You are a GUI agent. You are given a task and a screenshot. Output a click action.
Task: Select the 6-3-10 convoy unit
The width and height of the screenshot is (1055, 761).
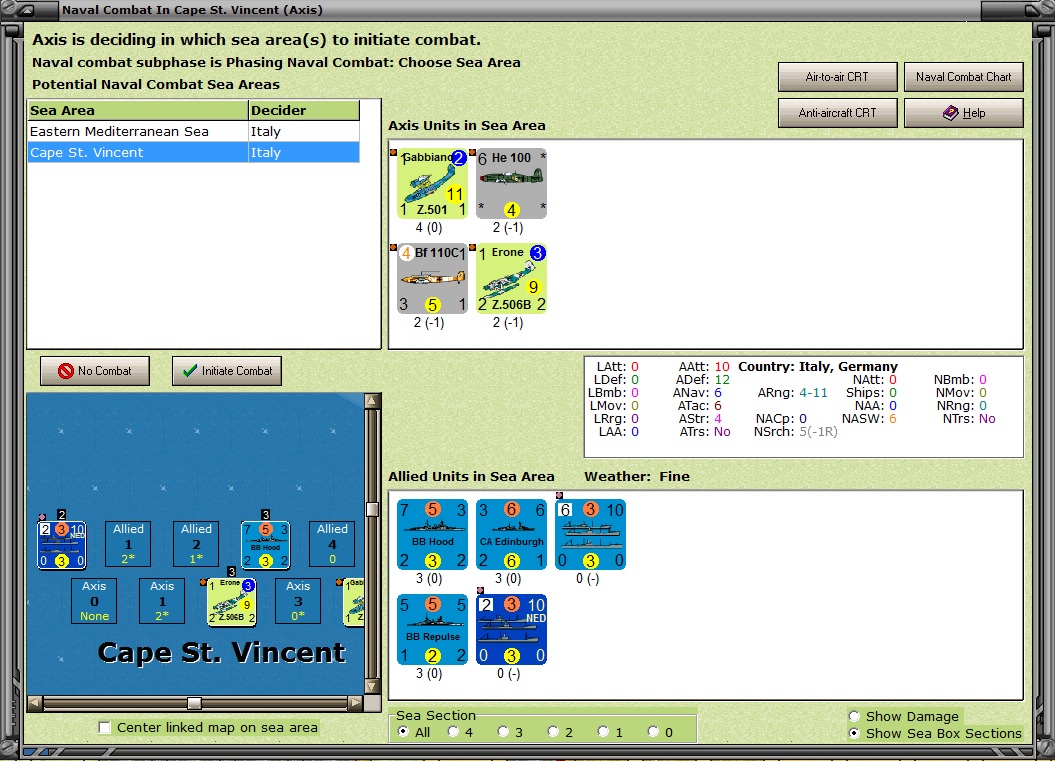pos(591,534)
